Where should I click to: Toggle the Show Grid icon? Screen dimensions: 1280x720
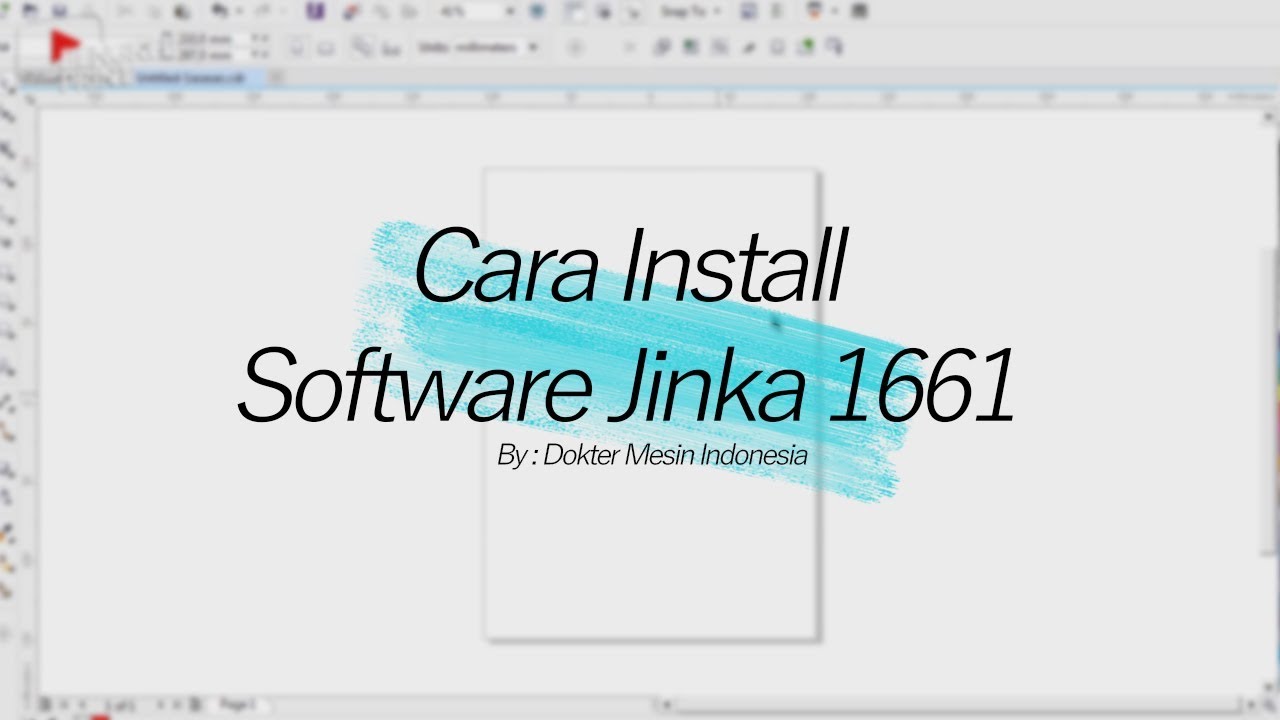605,11
